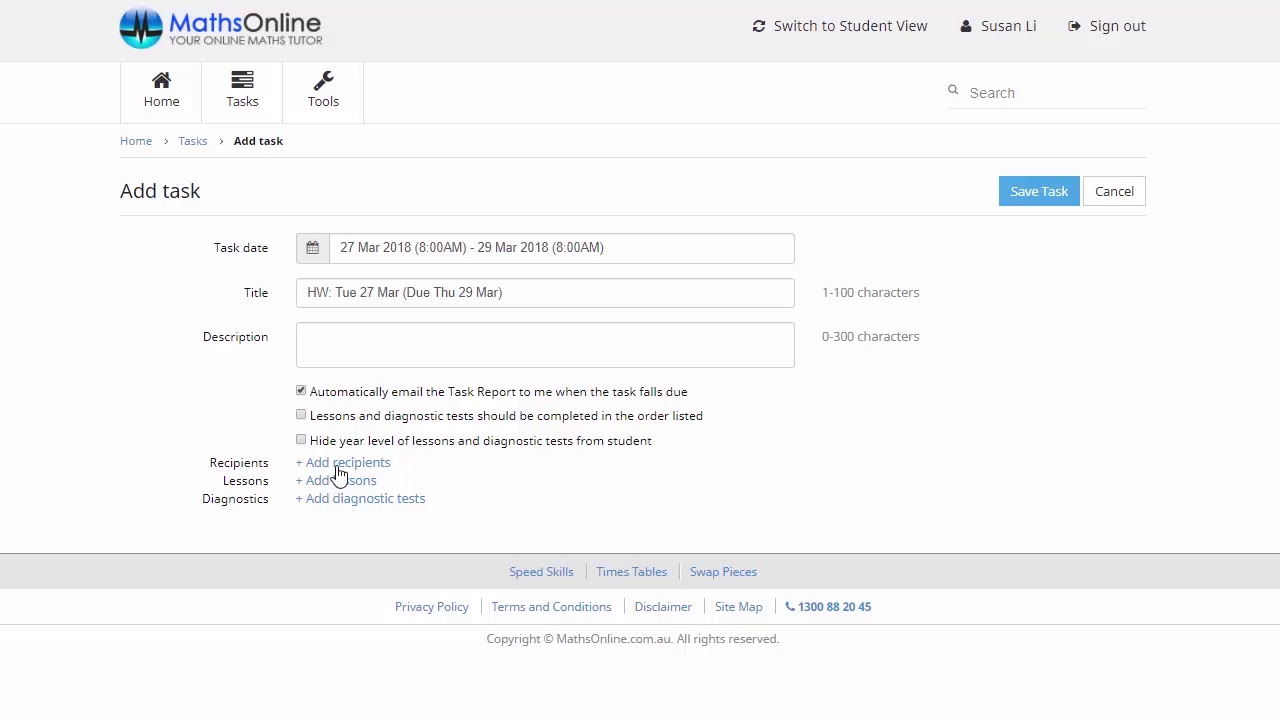Click the magnifier search icon
This screenshot has width=1280, height=720.
click(x=953, y=90)
